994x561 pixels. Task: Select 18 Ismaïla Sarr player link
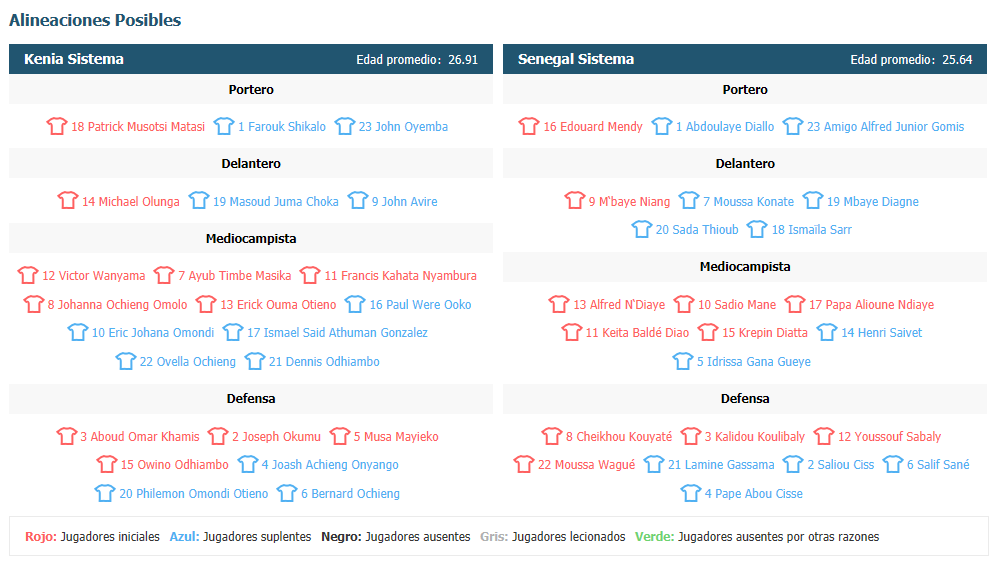point(811,229)
